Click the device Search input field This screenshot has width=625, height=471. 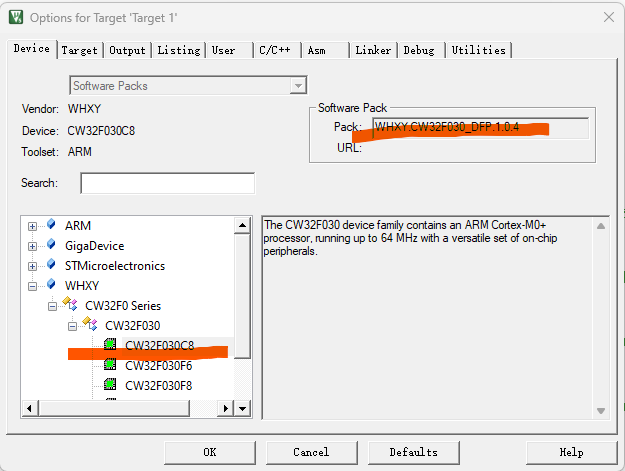167,183
